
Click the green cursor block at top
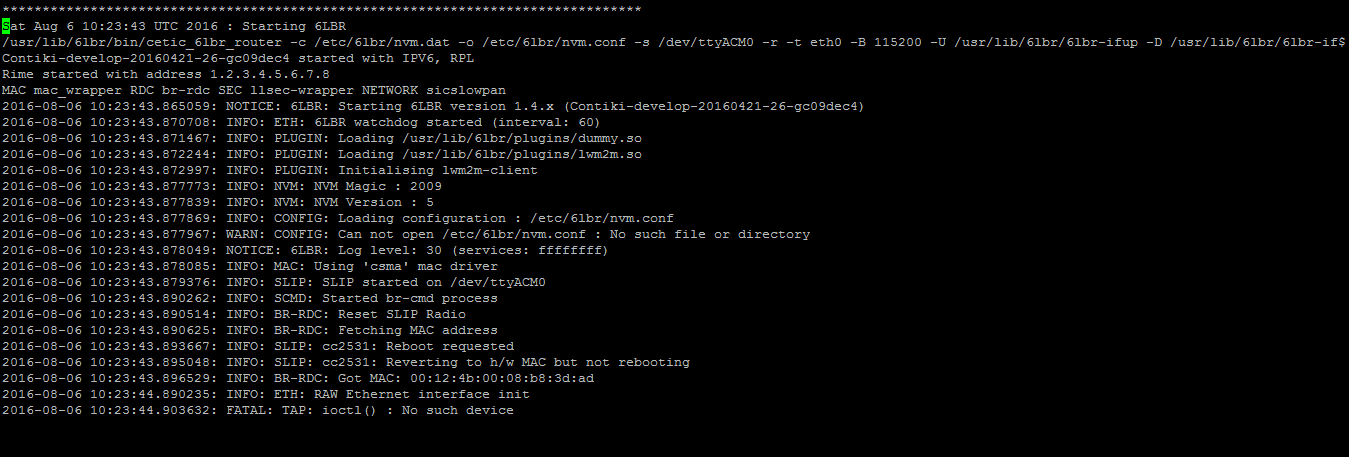pos(6,26)
